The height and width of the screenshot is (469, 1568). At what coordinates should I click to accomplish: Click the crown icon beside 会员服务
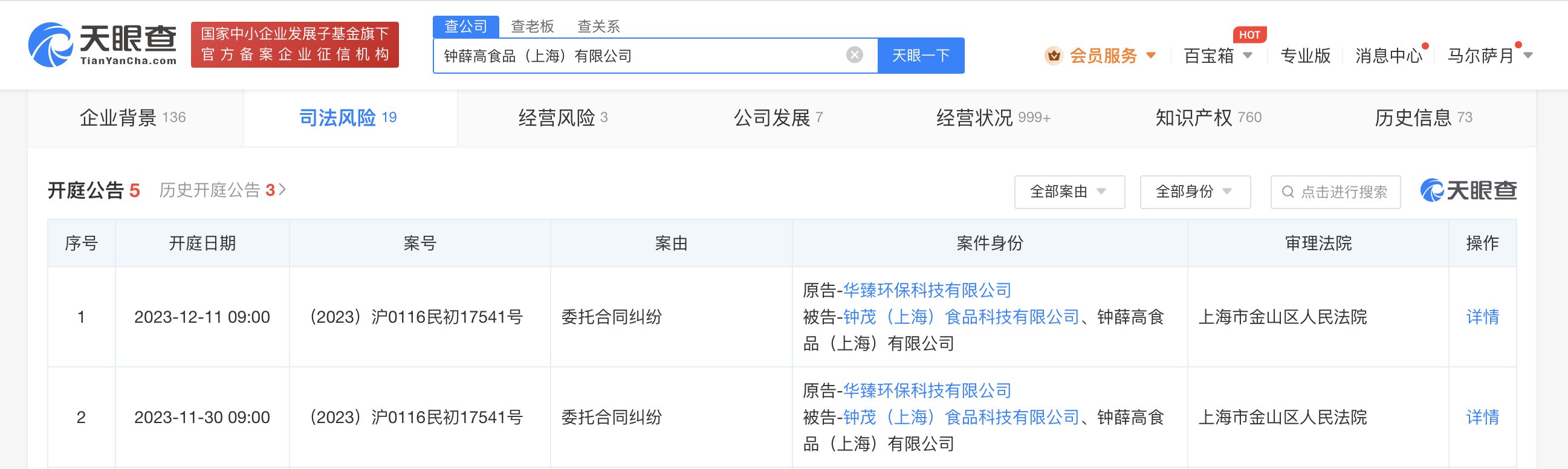click(1053, 56)
